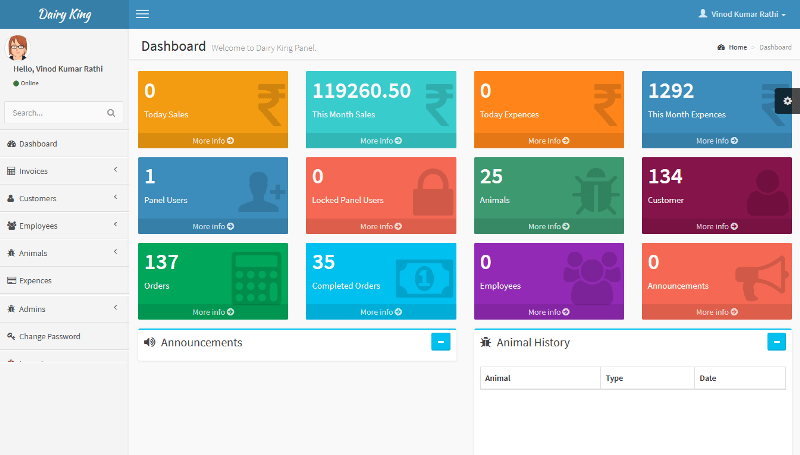This screenshot has height=455, width=800.
Task: Expand the Animals sidebar menu
Action: click(x=64, y=253)
